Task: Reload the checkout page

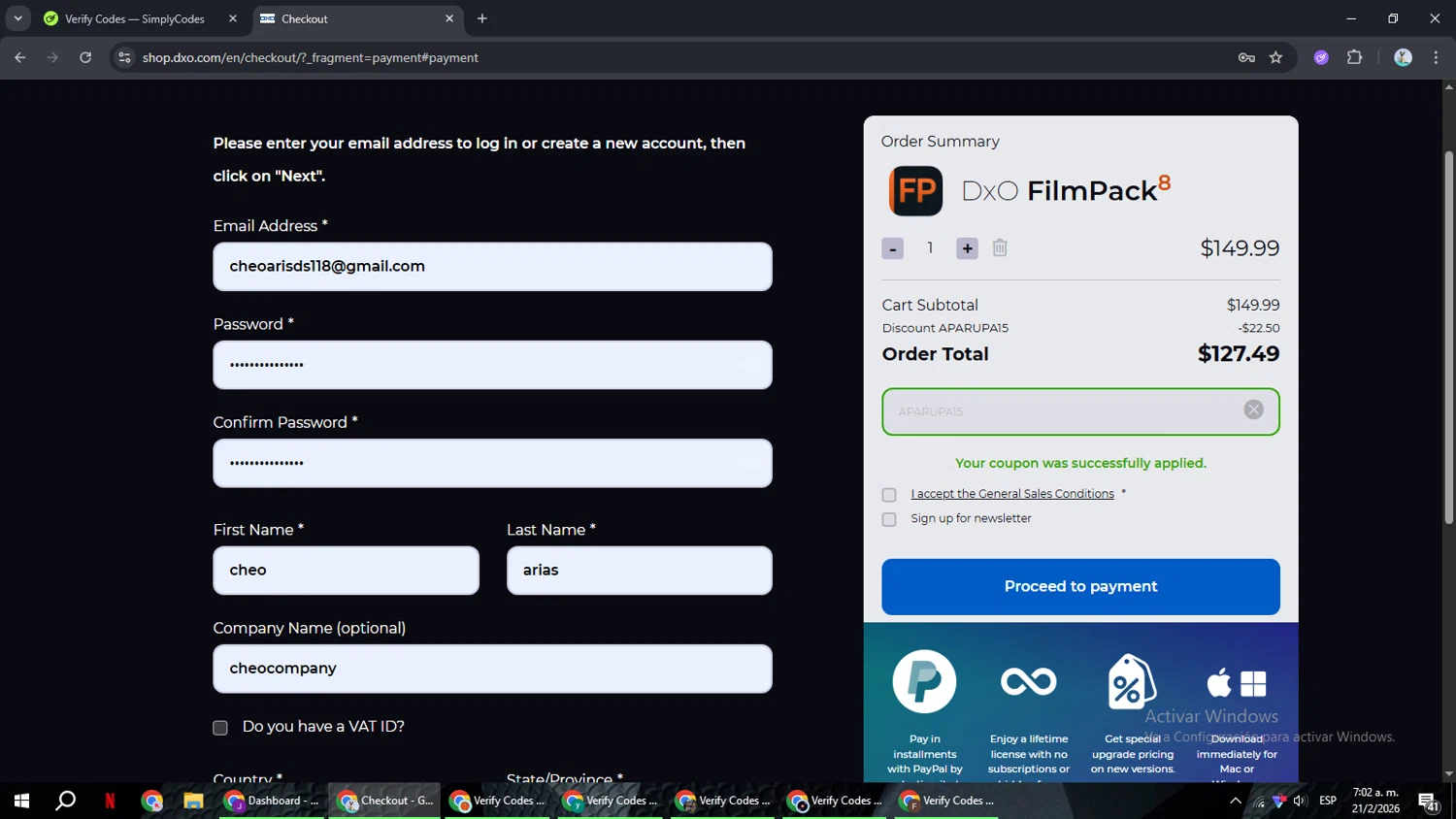Action: (85, 57)
